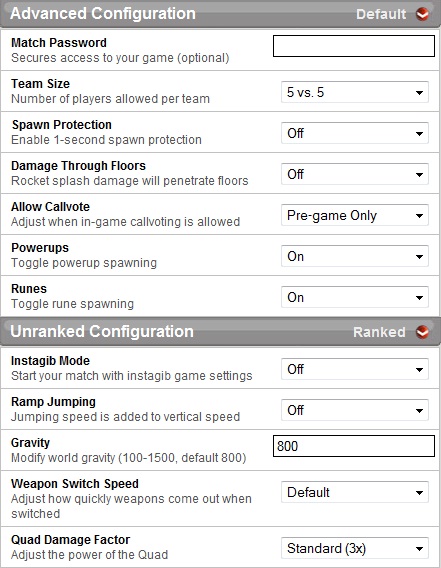Click the red arrow icon beside Default
Image resolution: width=441 pixels, height=568 pixels.
pyautogui.click(x=422, y=14)
